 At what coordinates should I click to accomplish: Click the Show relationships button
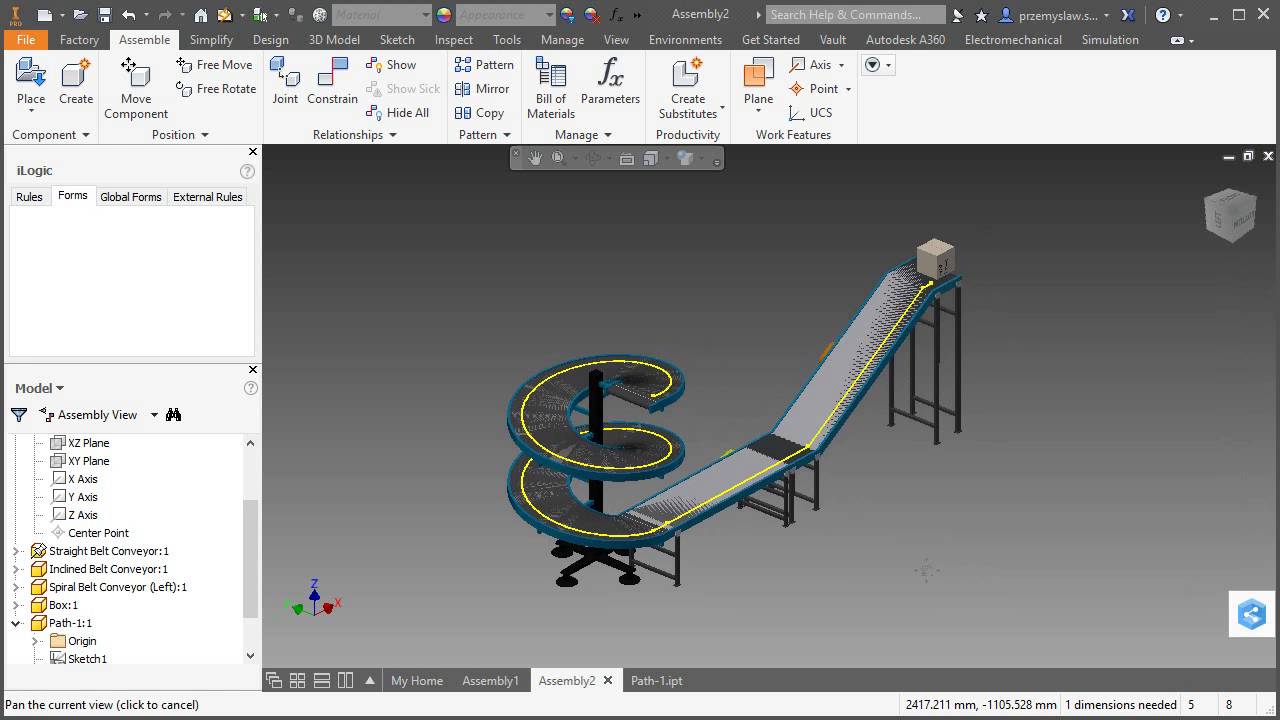(391, 64)
